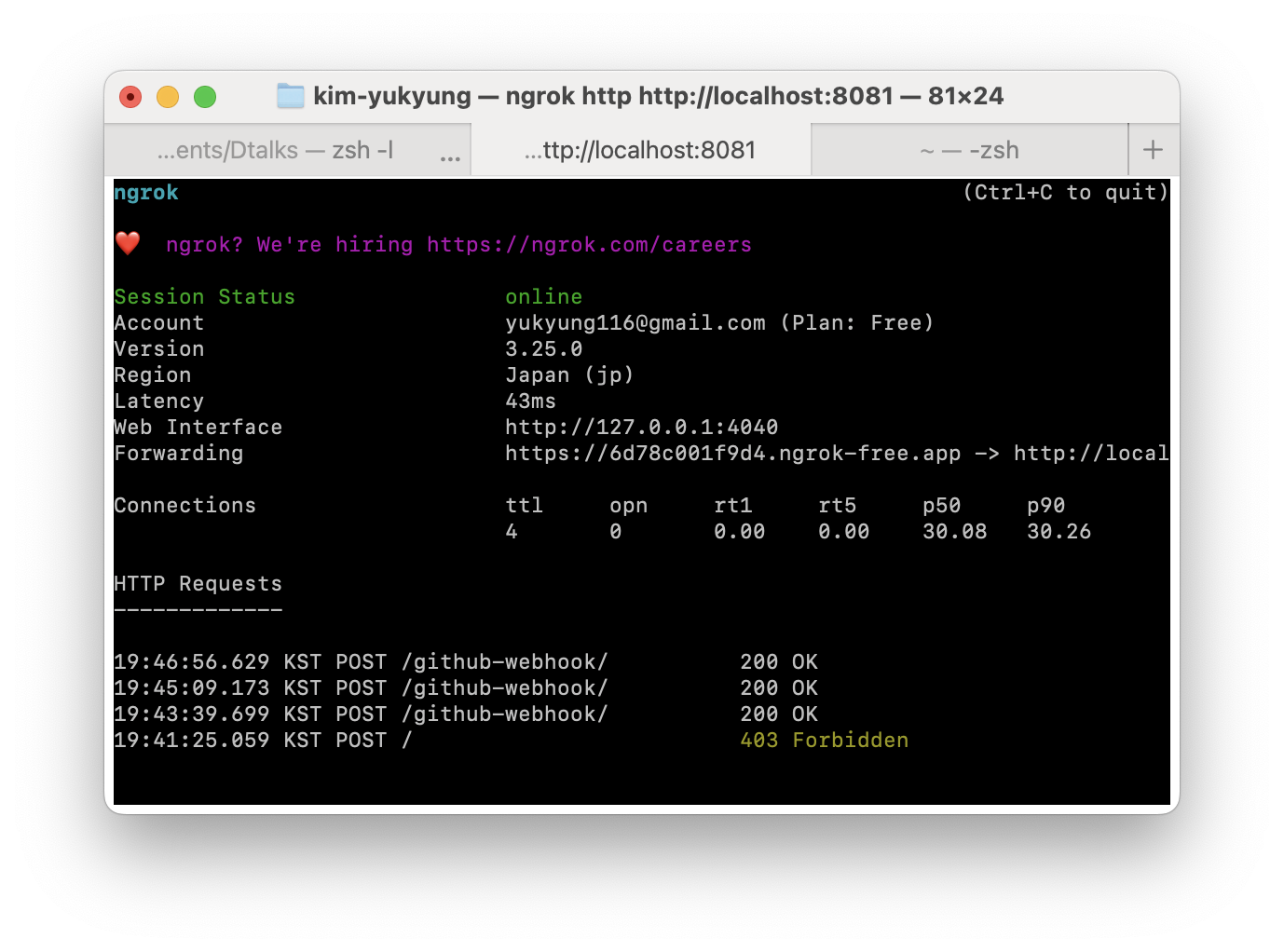Click the p50 value 30.08
Viewport: 1284px width, 952px height.
955,532
